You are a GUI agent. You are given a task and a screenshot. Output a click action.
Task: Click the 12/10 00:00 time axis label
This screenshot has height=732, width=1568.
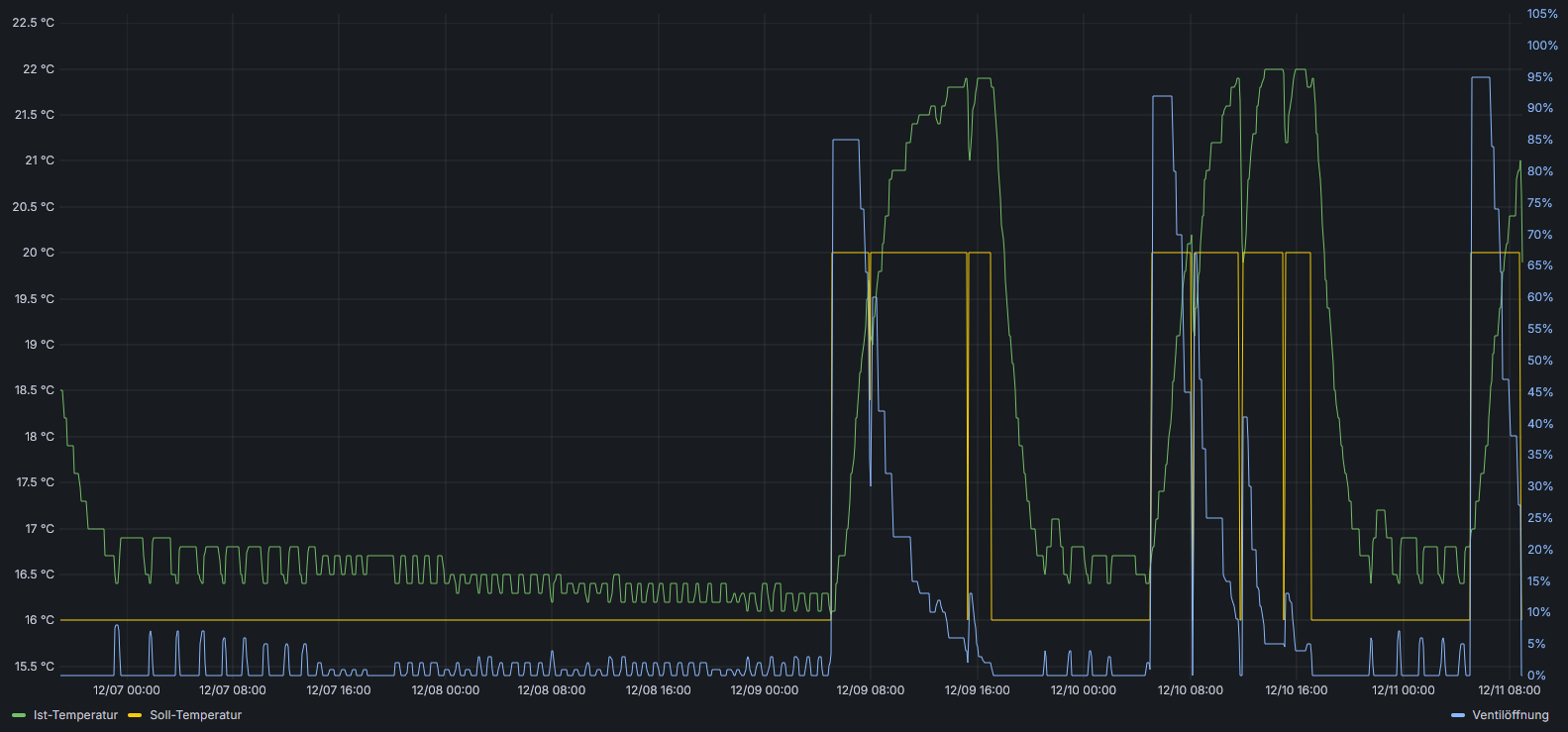coord(1084,690)
